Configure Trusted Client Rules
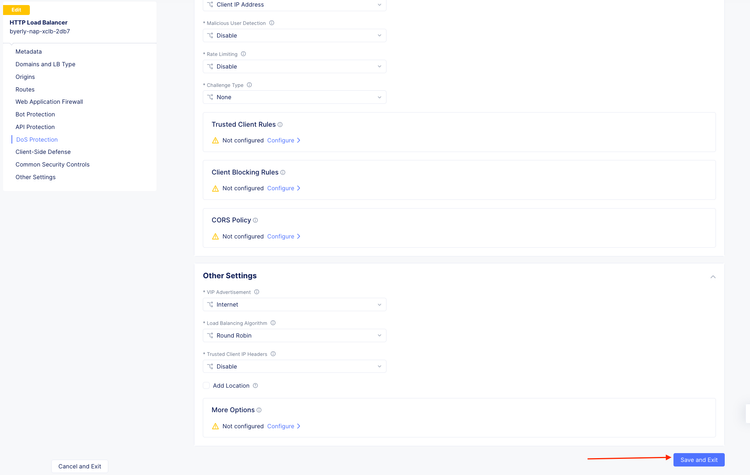Image resolution: width=750 pixels, height=475 pixels. point(283,141)
